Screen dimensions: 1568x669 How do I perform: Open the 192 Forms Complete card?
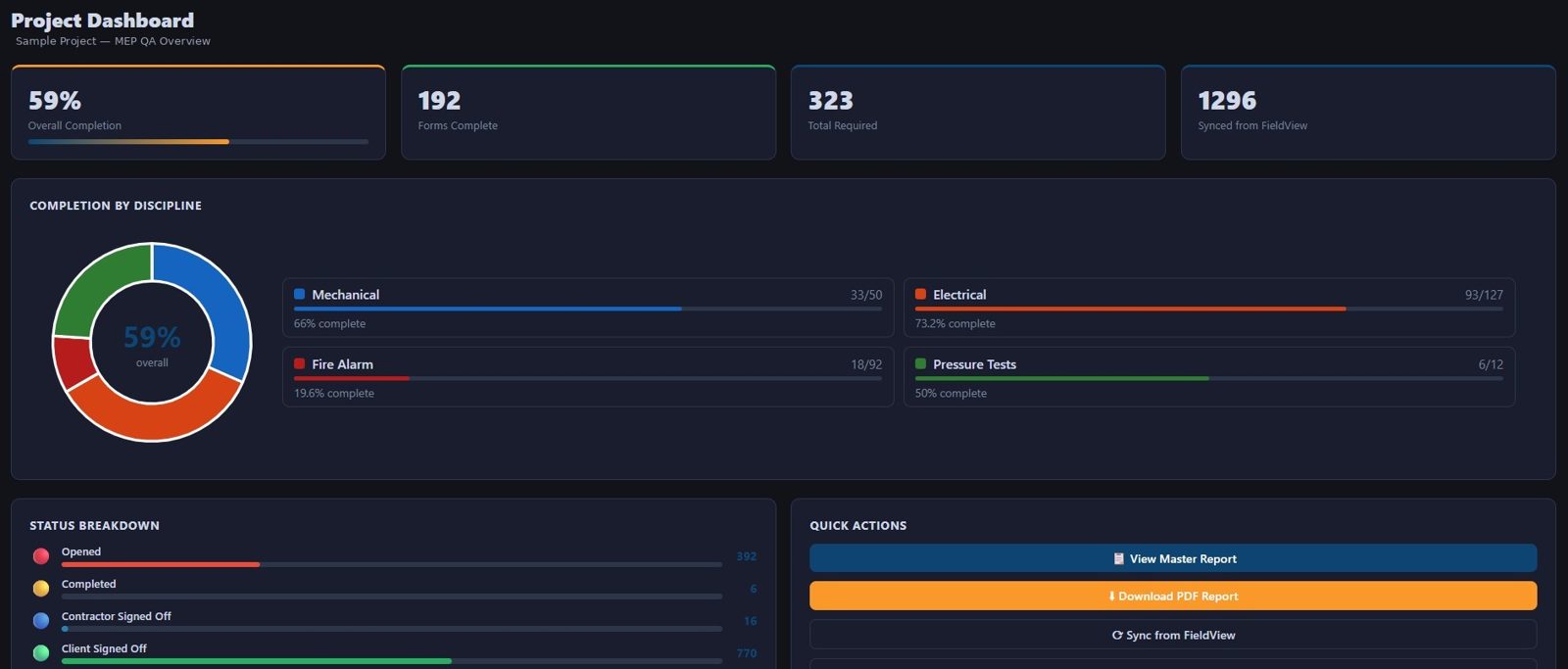click(x=588, y=113)
